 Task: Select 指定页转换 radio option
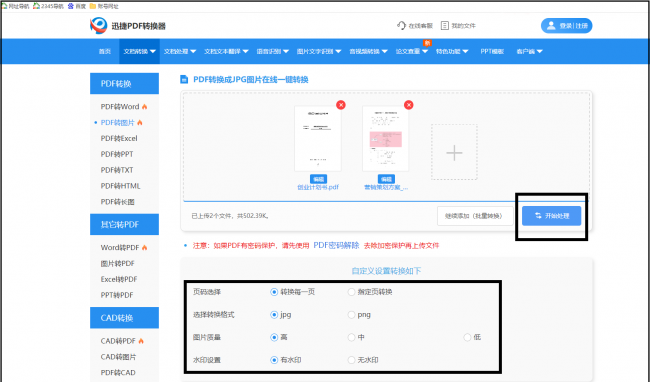351,292
